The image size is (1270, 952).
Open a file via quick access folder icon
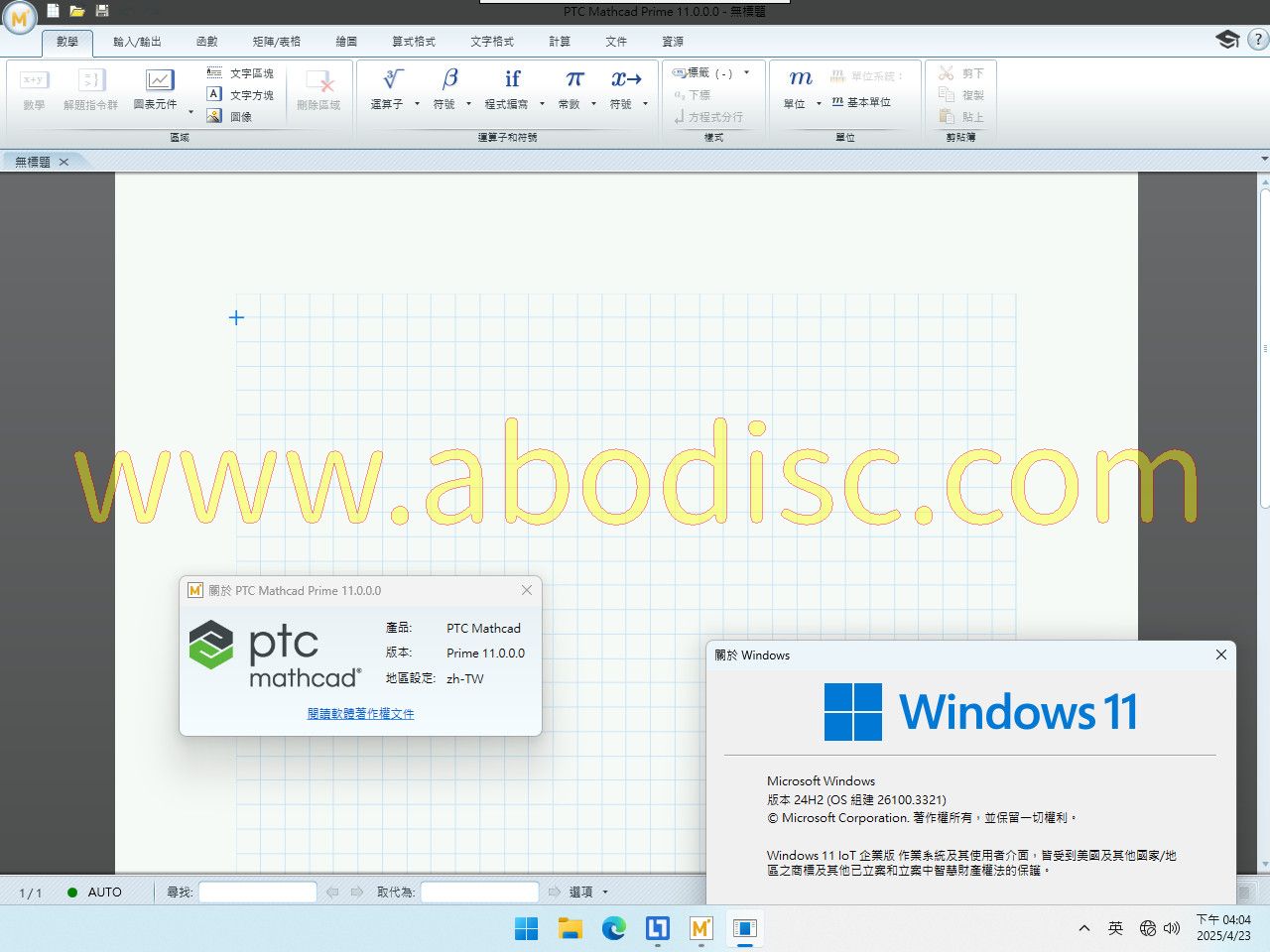pos(77,11)
